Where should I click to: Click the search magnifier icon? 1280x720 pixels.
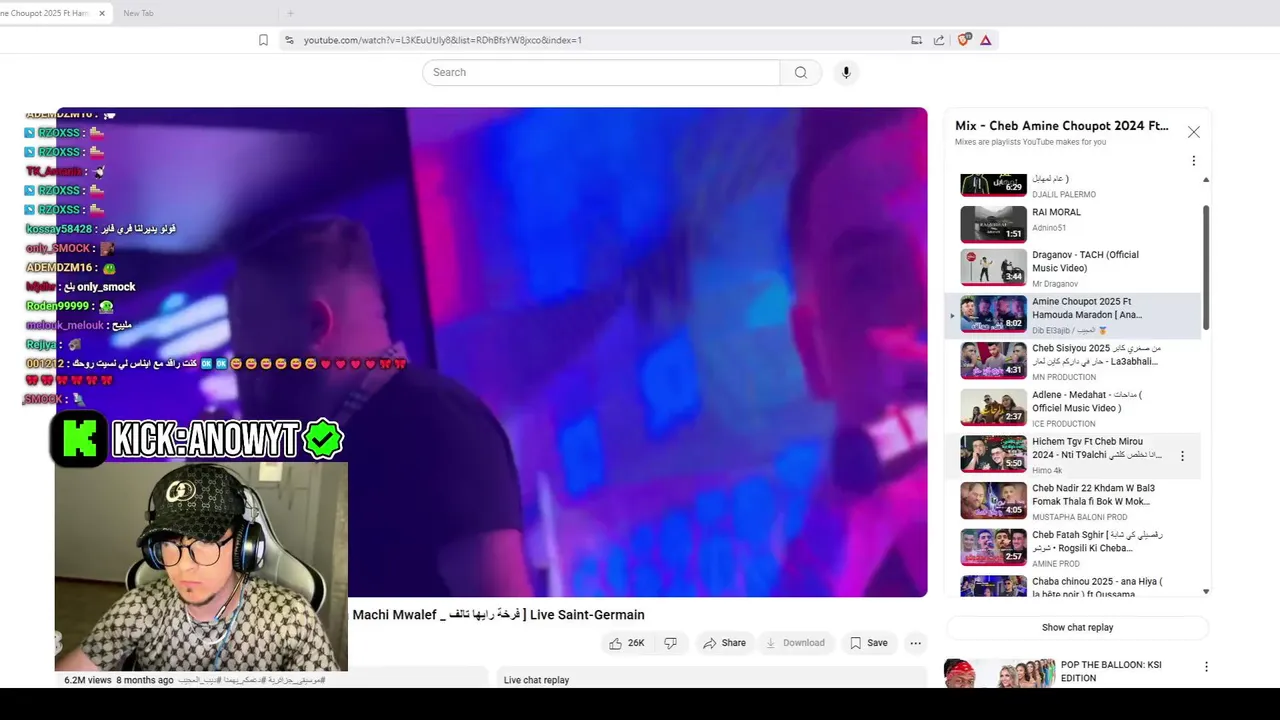800,72
